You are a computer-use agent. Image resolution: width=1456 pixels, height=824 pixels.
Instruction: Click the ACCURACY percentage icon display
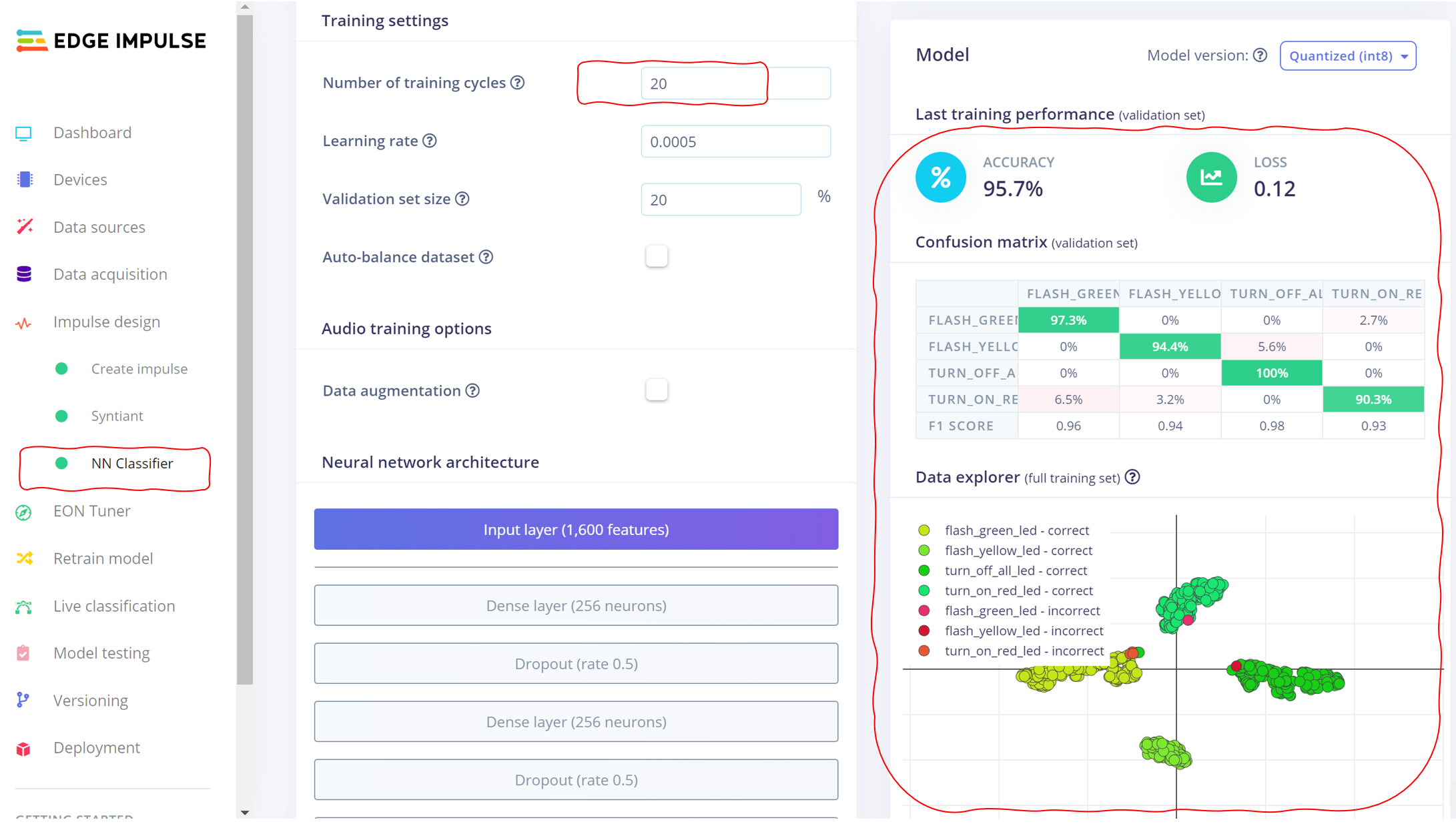click(x=940, y=176)
